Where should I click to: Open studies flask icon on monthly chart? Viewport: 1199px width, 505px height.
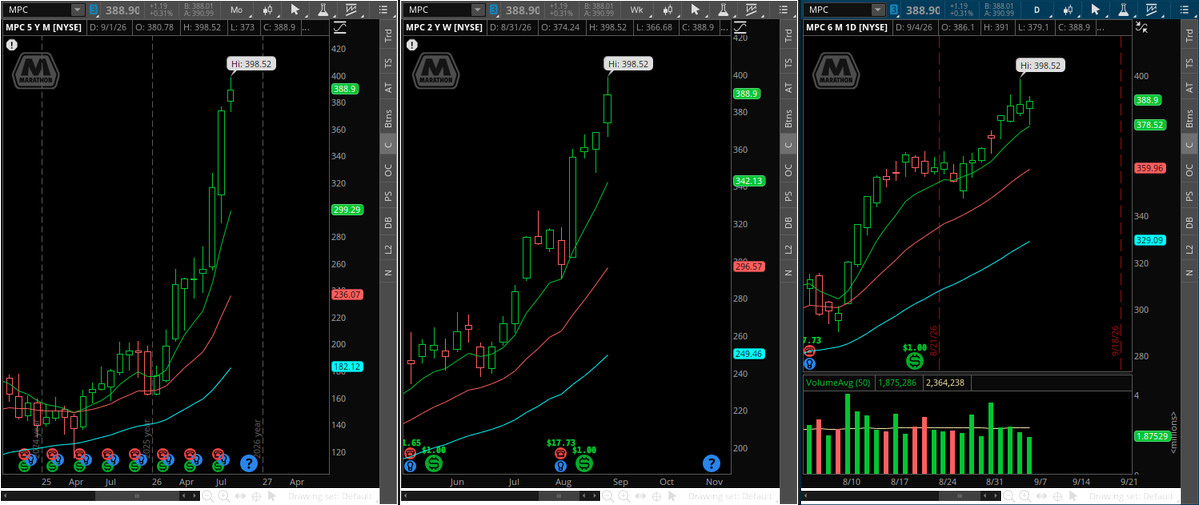(x=323, y=10)
